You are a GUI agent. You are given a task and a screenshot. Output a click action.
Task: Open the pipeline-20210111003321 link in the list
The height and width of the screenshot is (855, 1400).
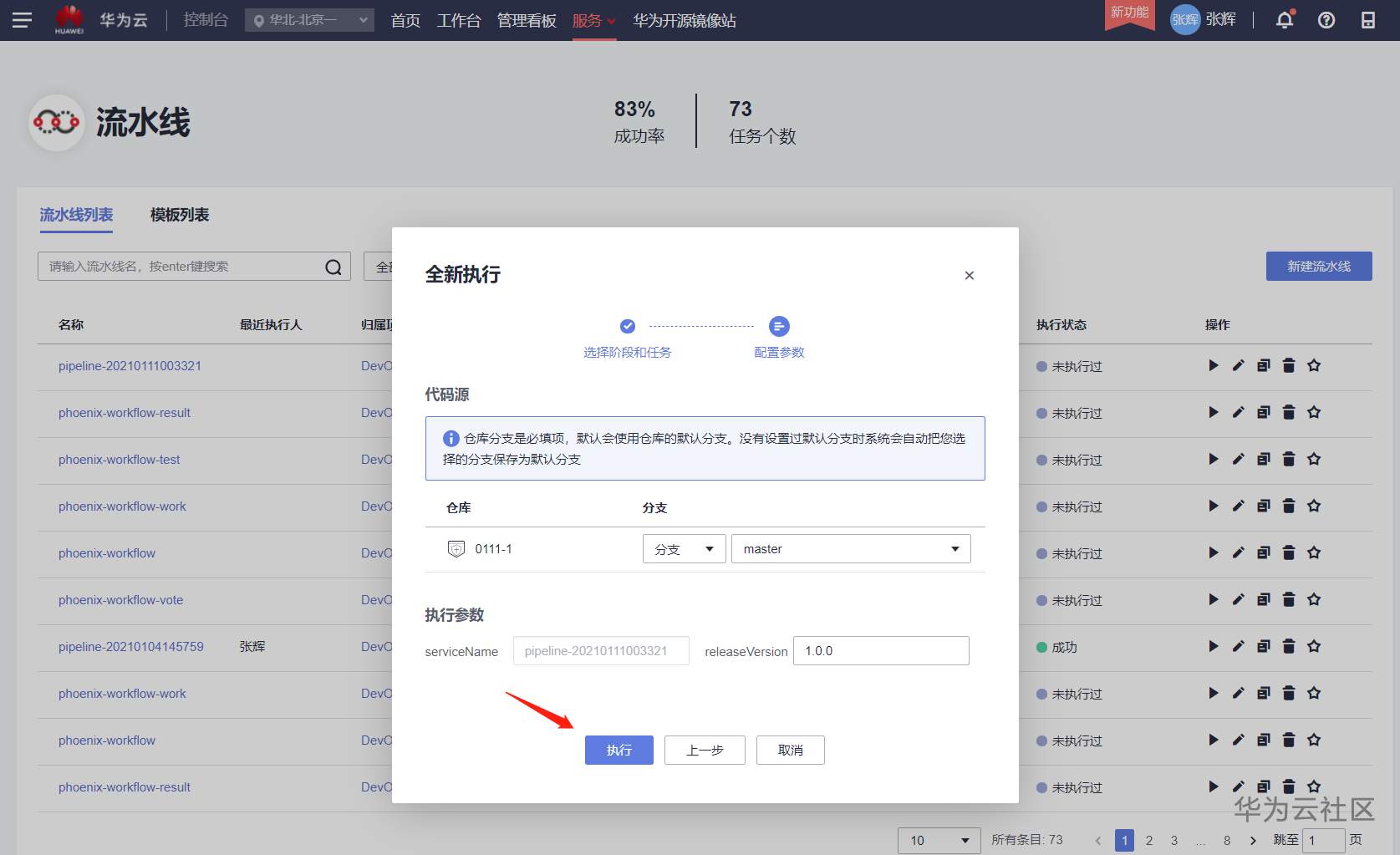click(x=130, y=366)
